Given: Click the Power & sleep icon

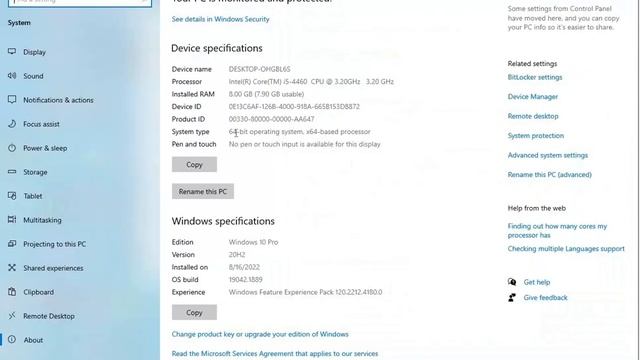Looking at the screenshot, I should pos(12,148).
